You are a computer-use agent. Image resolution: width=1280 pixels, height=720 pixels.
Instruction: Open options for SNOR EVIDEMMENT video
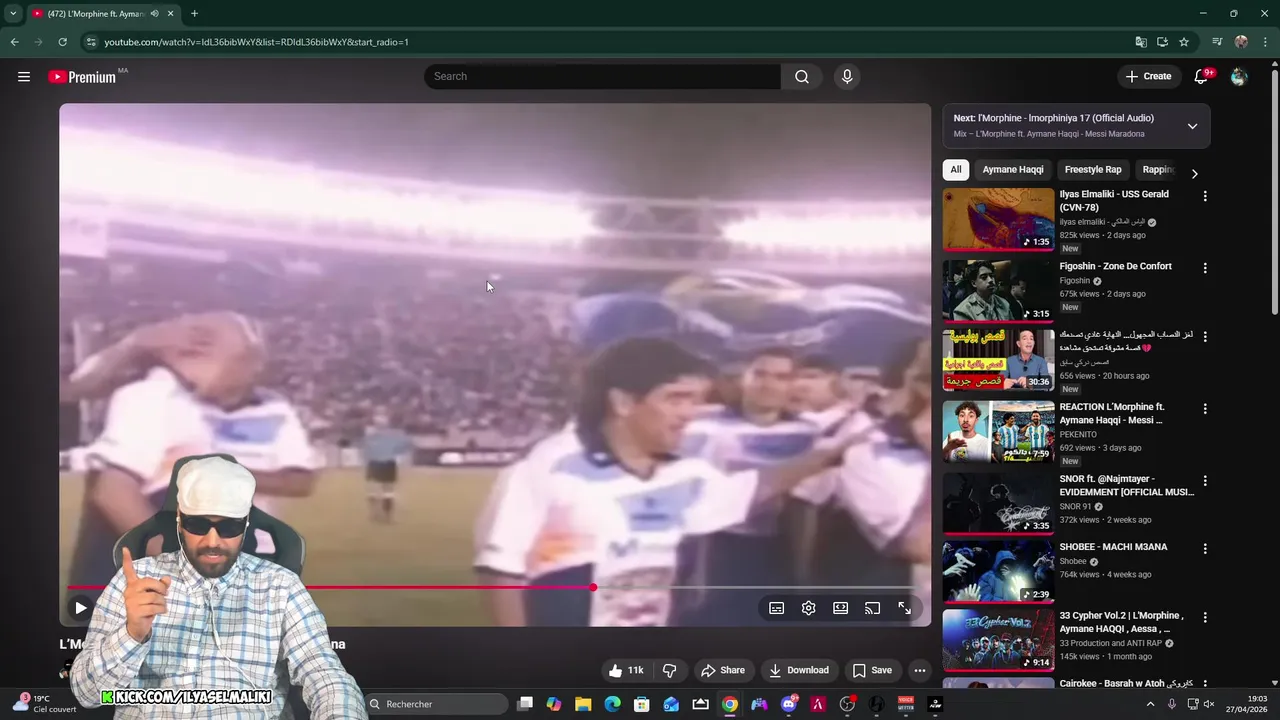click(x=1205, y=481)
